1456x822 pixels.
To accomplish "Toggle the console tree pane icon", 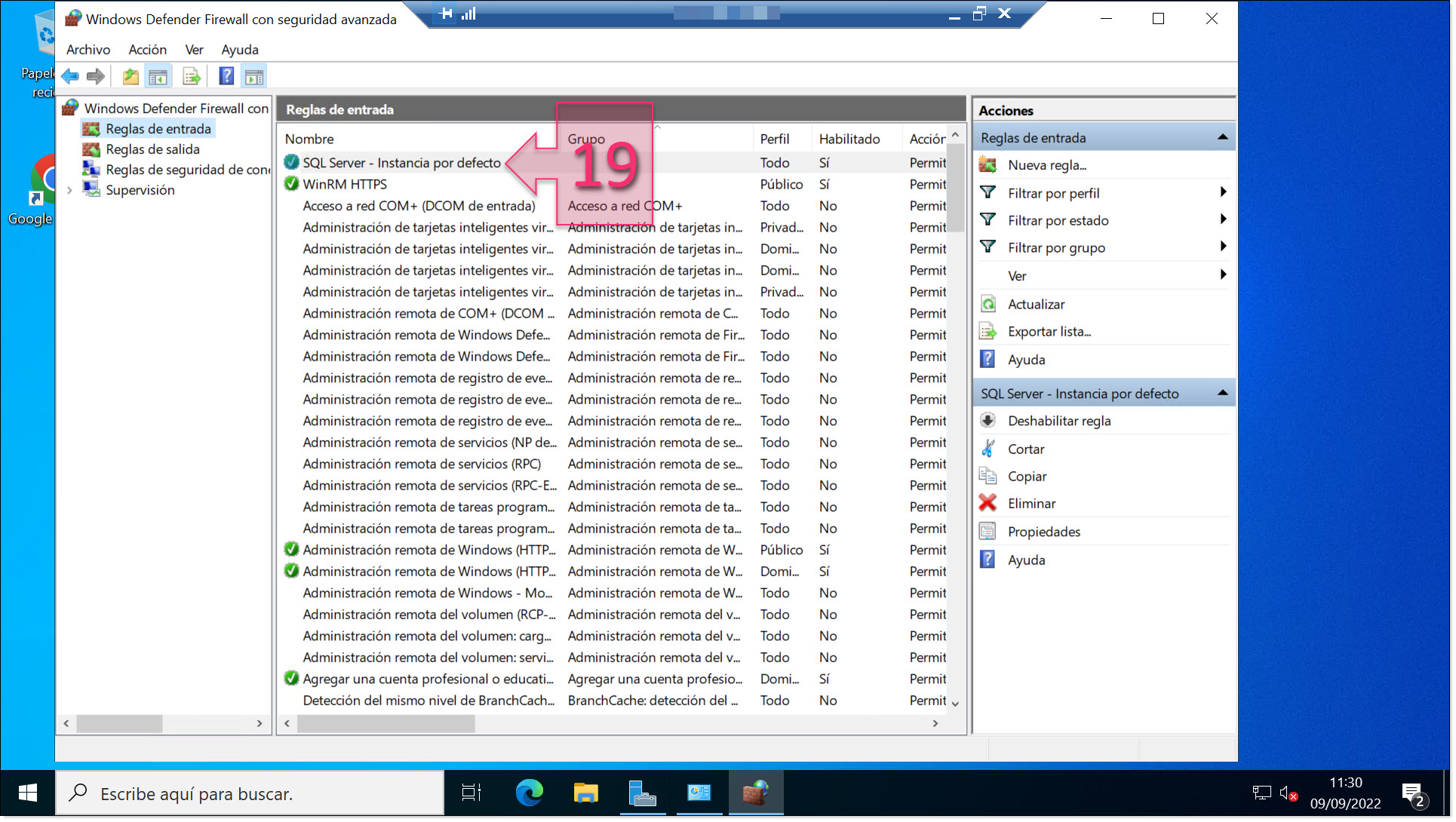I will (158, 76).
